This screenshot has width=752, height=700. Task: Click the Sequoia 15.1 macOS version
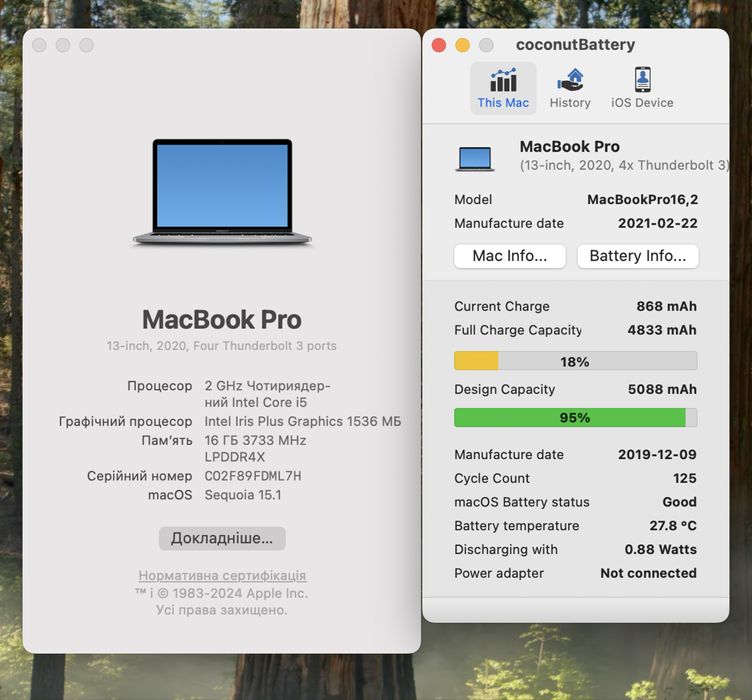(x=243, y=495)
